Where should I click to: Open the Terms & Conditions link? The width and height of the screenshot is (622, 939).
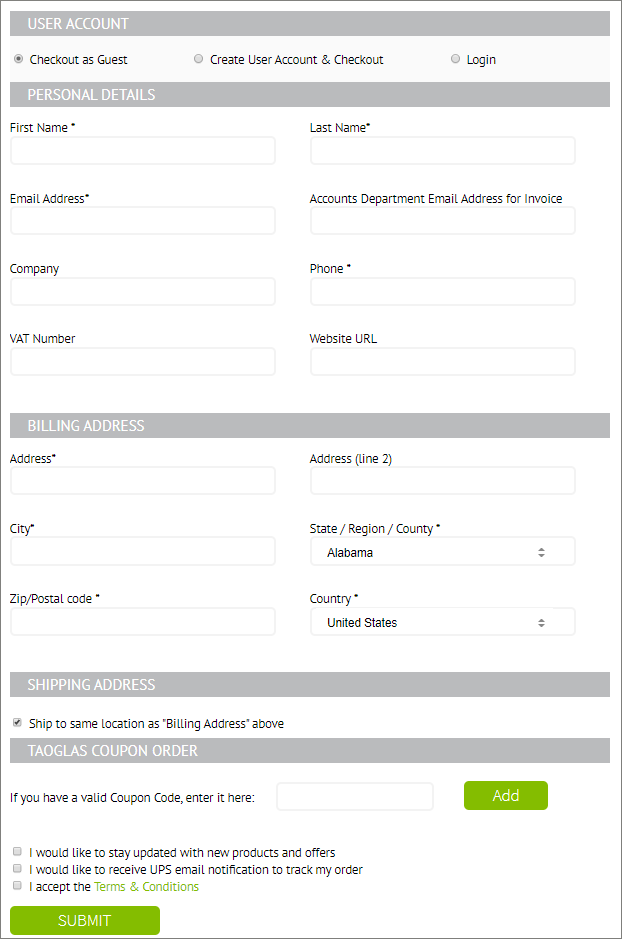[x=146, y=886]
